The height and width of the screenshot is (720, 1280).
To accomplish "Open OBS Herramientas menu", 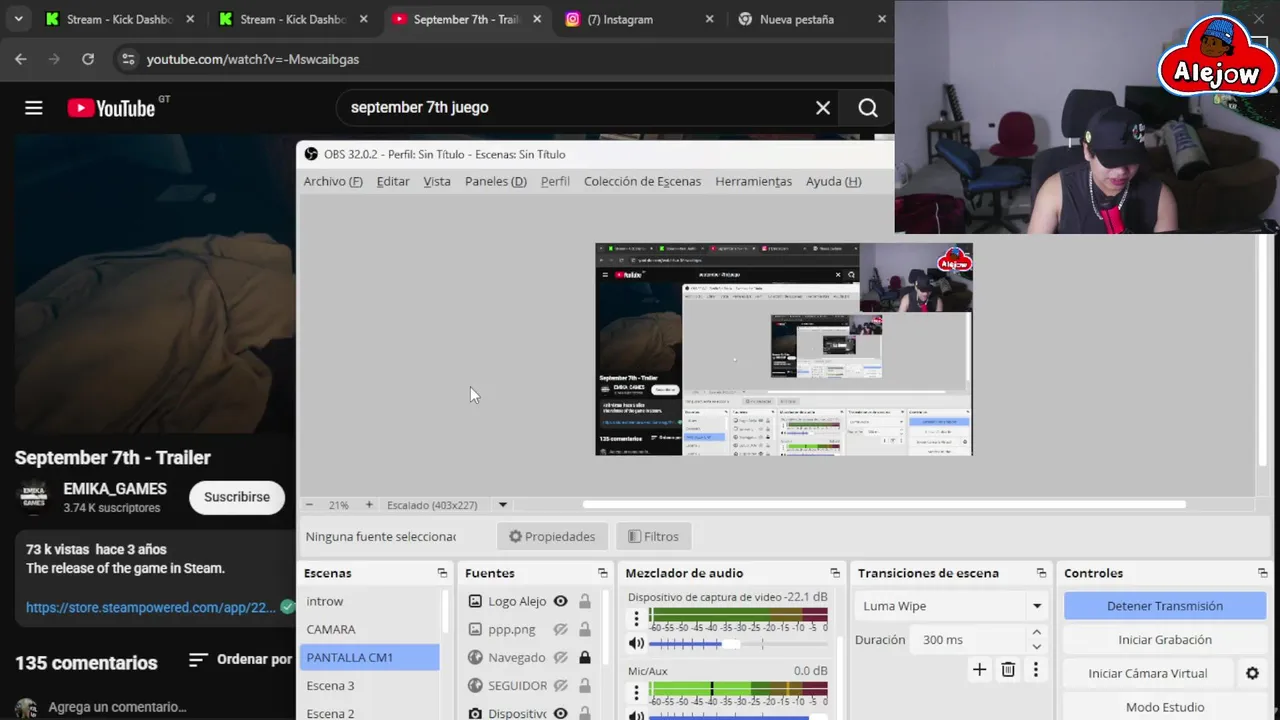I will pos(753,181).
